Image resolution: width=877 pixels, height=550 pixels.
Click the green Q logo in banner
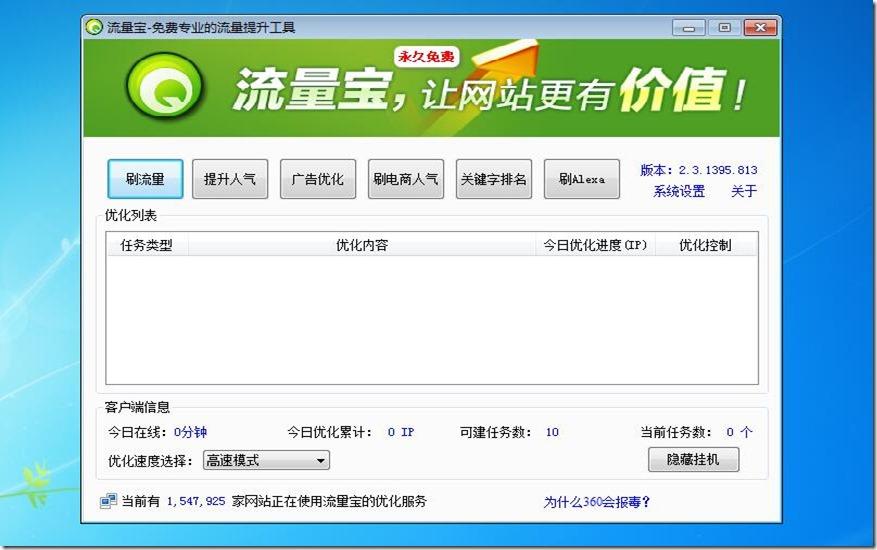point(164,88)
